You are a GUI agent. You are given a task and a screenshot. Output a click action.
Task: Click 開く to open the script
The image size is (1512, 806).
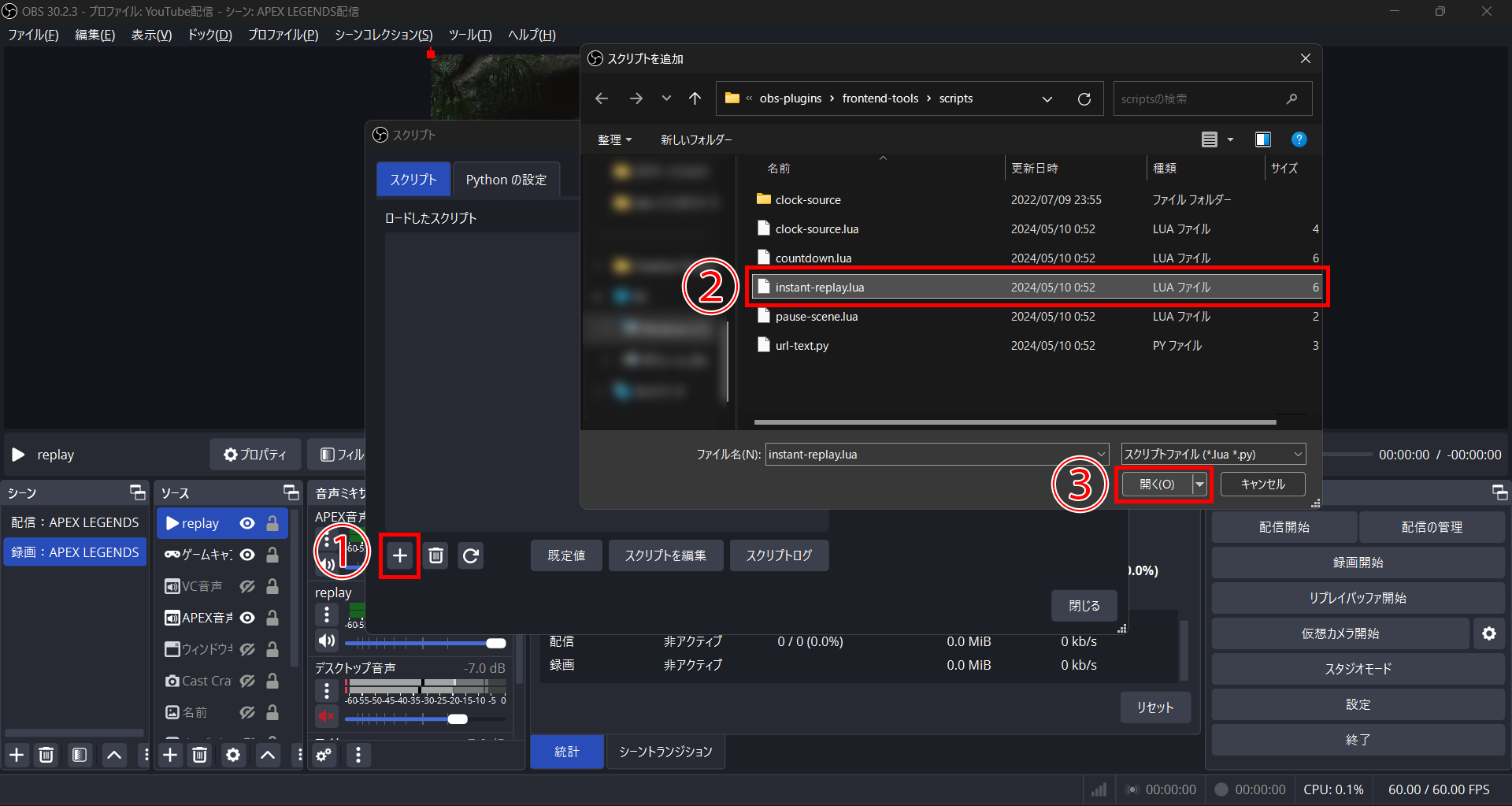click(1156, 484)
